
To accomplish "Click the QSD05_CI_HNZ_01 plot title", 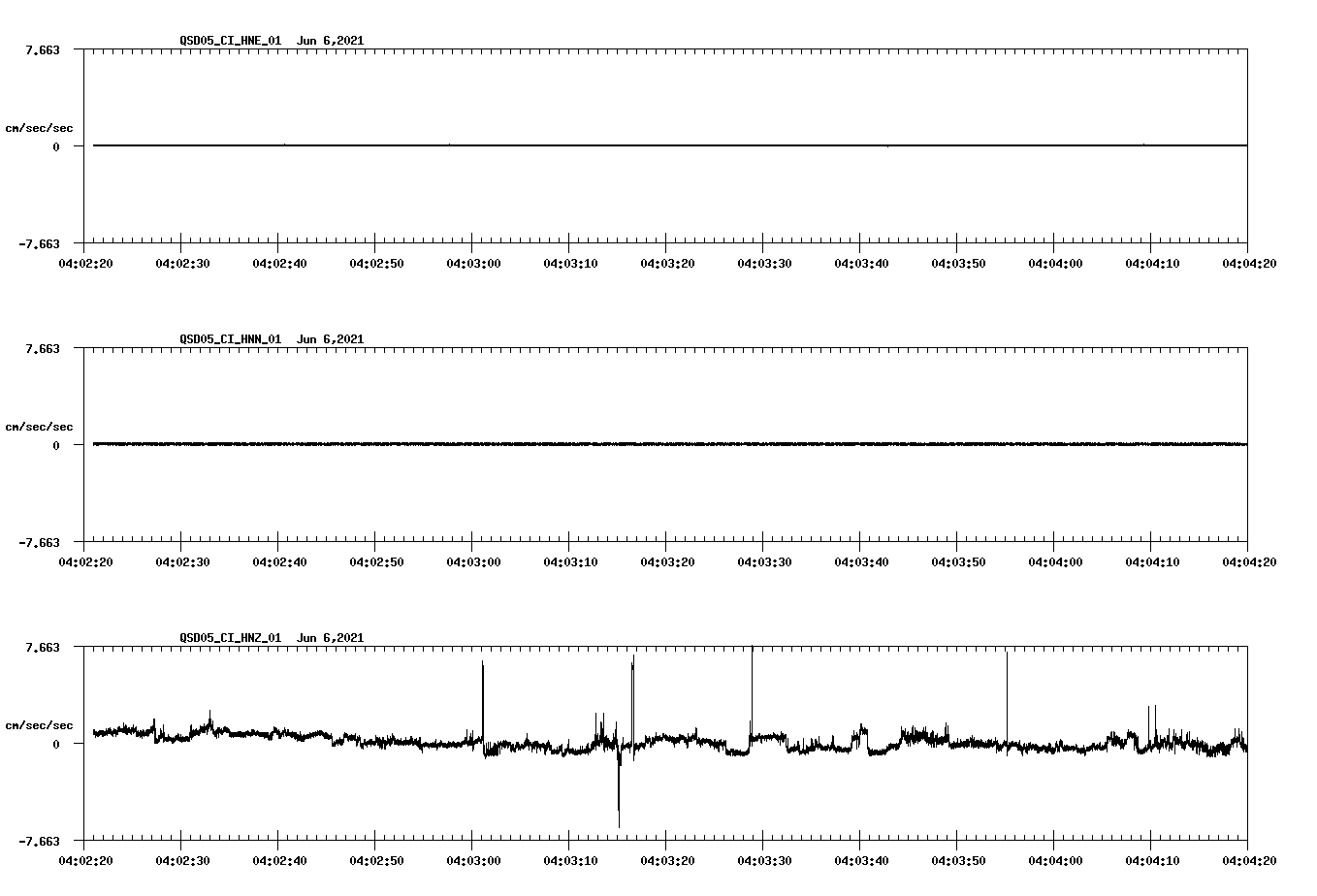I will [x=272, y=638].
